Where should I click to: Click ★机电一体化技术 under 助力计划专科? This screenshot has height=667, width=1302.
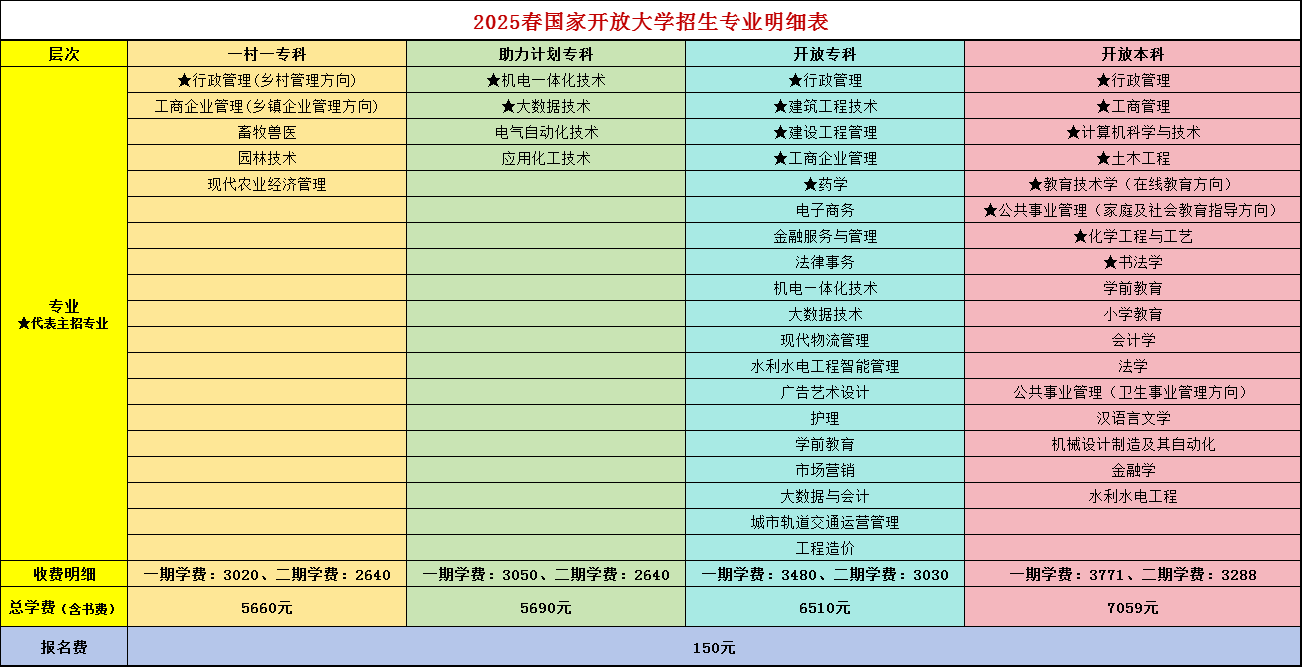(x=546, y=80)
